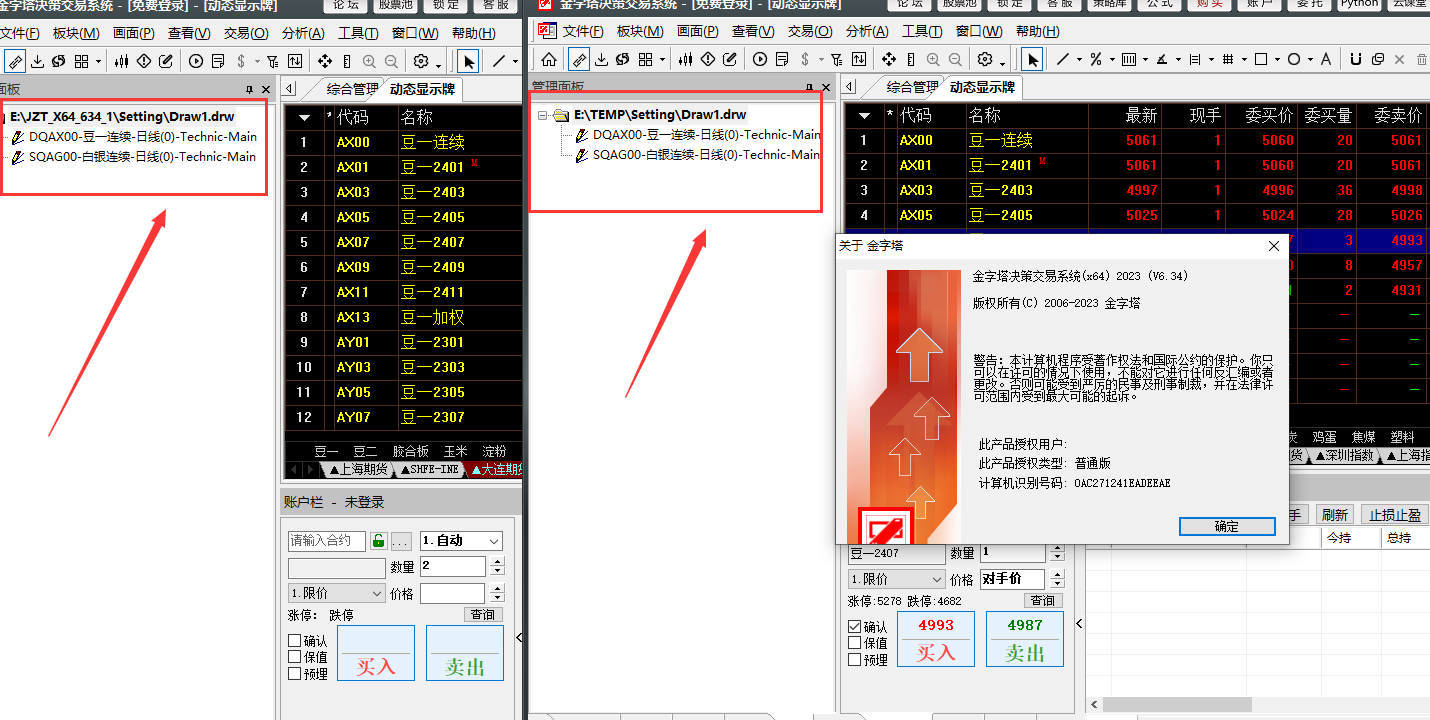Click the settings gear icon in right window toolbar

click(x=985, y=60)
